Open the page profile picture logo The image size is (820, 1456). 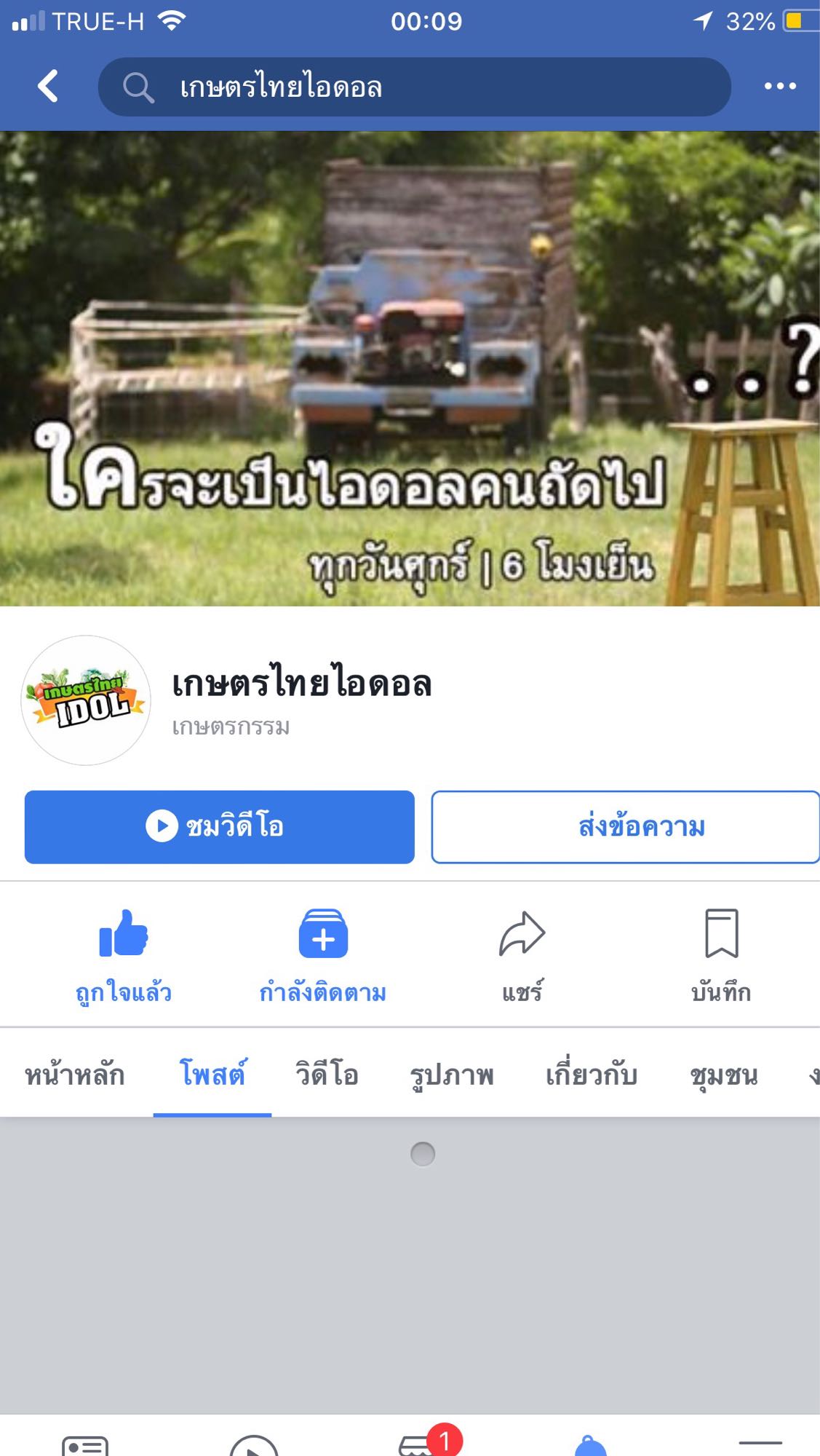[x=86, y=700]
